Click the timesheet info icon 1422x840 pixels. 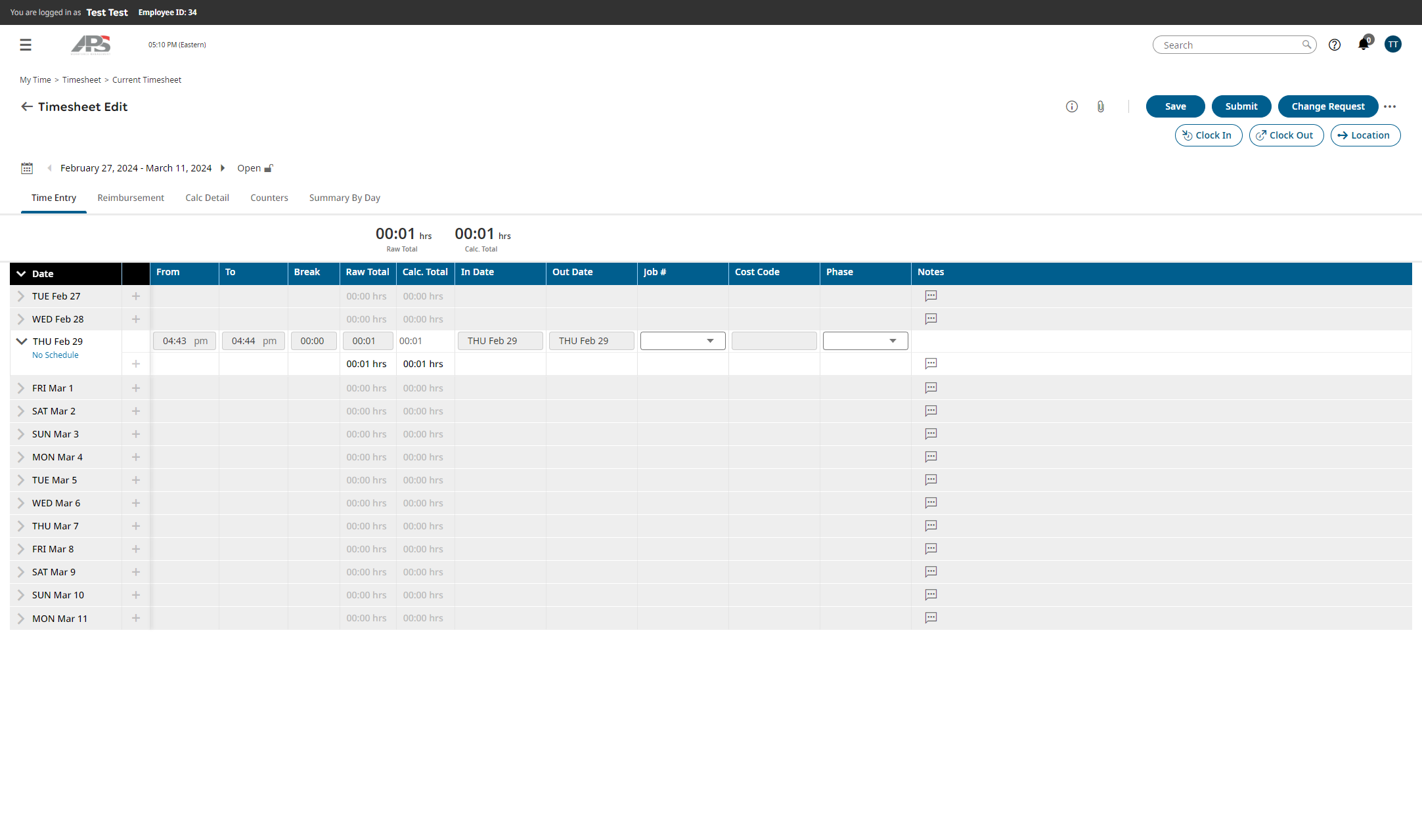click(1071, 106)
